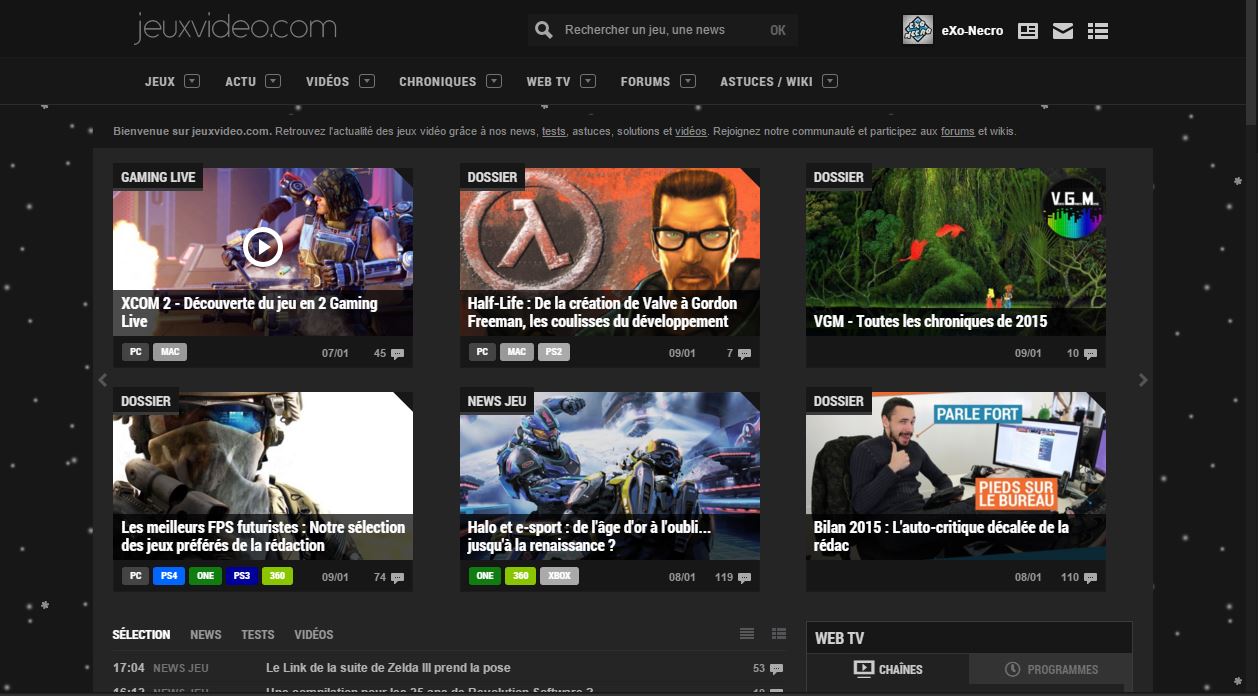Image resolution: width=1258 pixels, height=696 pixels.
Task: Open Halo et e-sport article title
Action: (x=589, y=536)
